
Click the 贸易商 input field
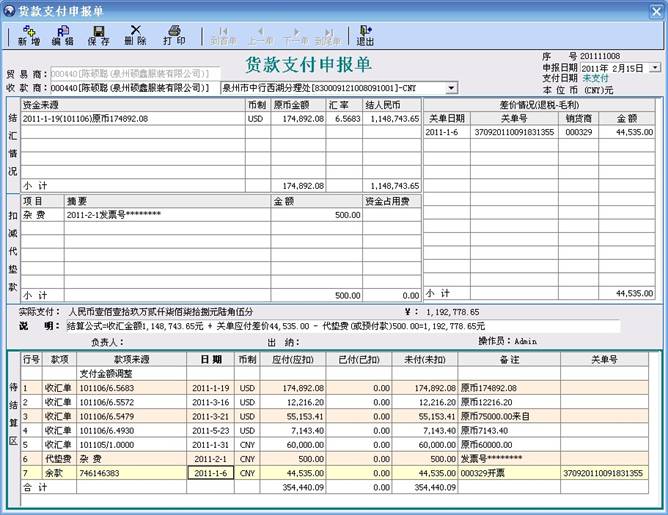point(135,74)
